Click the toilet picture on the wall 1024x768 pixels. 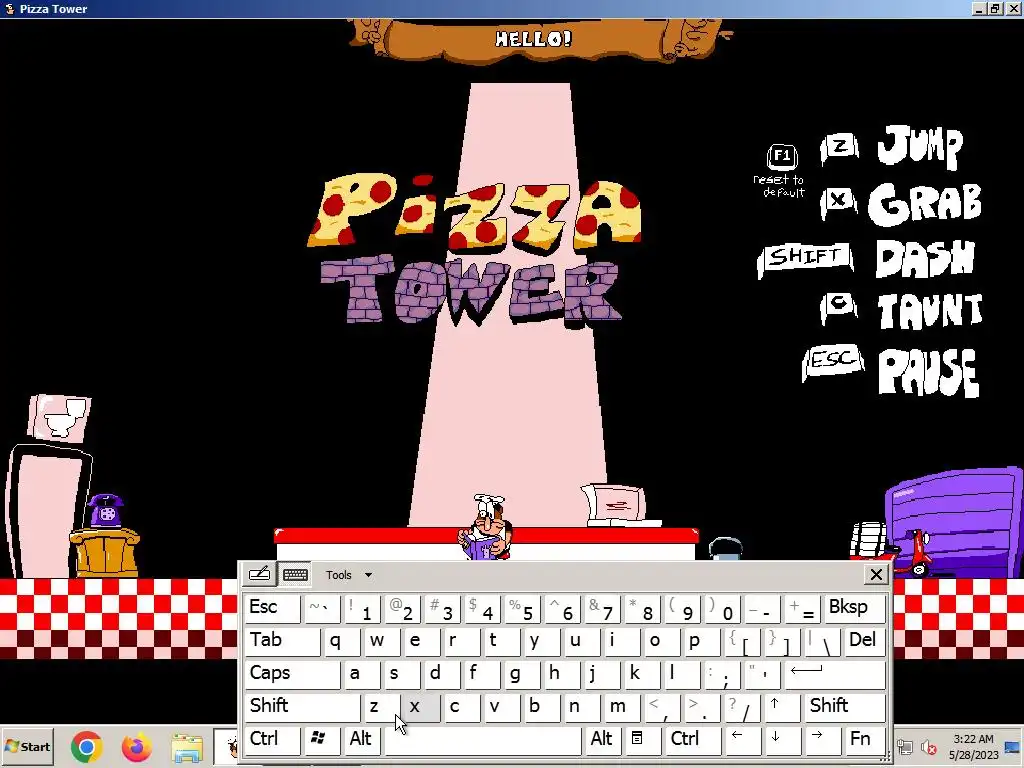coord(59,417)
